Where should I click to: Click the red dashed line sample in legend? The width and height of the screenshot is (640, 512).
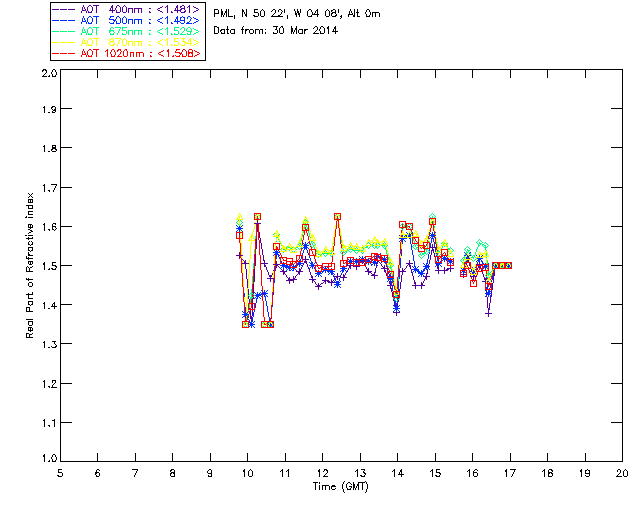[x=64, y=53]
